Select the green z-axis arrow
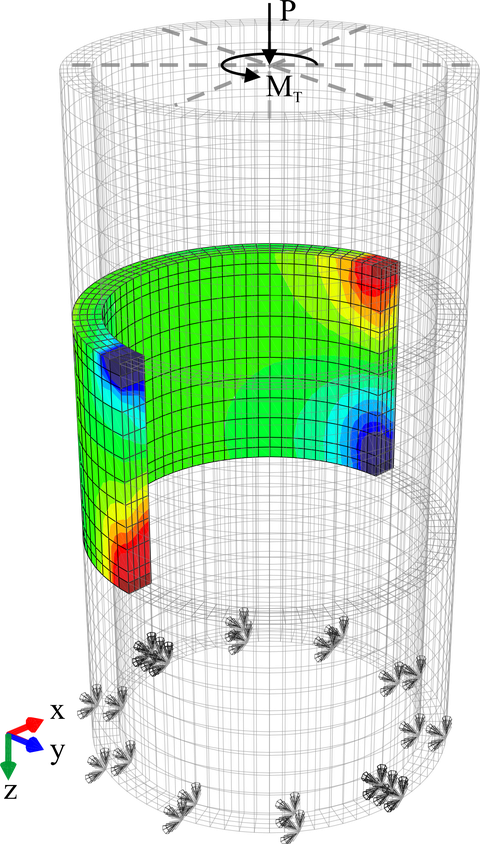The image size is (480, 844). pyautogui.click(x=8, y=756)
